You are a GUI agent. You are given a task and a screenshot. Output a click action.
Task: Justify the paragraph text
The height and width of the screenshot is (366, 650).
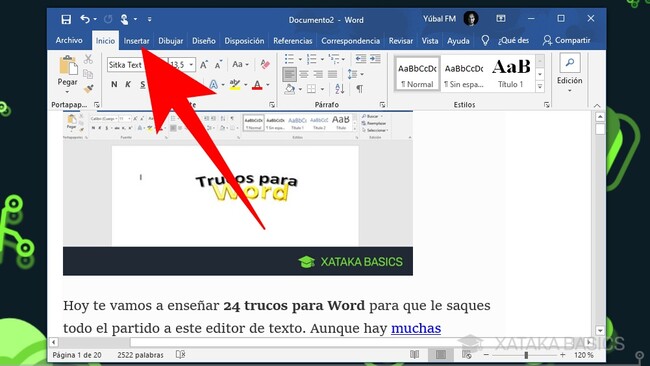coord(332,74)
